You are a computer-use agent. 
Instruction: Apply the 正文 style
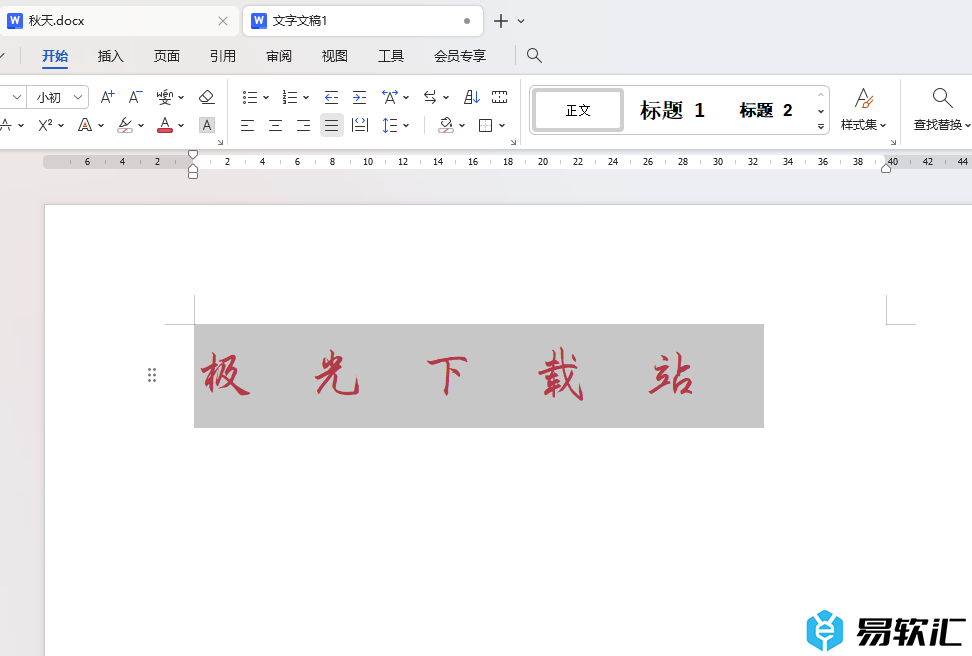(578, 110)
